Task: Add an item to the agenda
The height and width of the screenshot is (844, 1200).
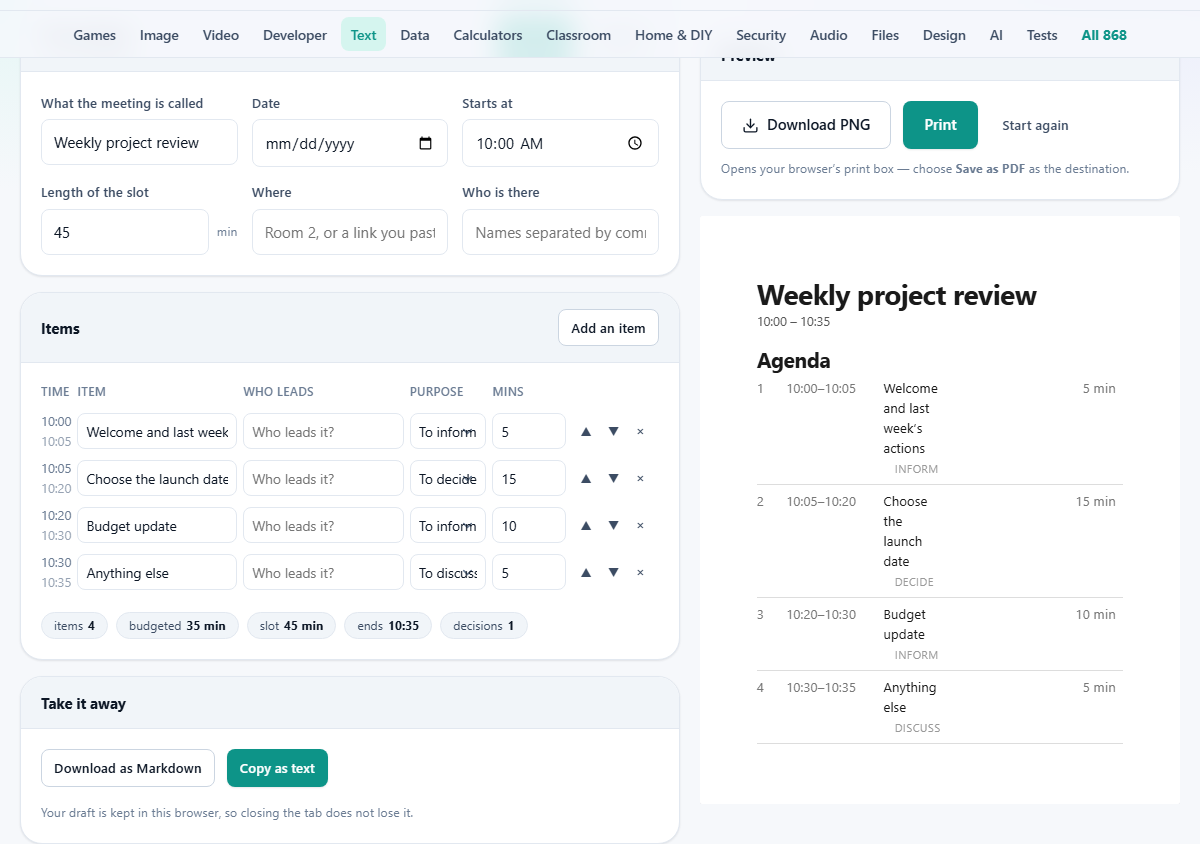Action: tap(608, 328)
